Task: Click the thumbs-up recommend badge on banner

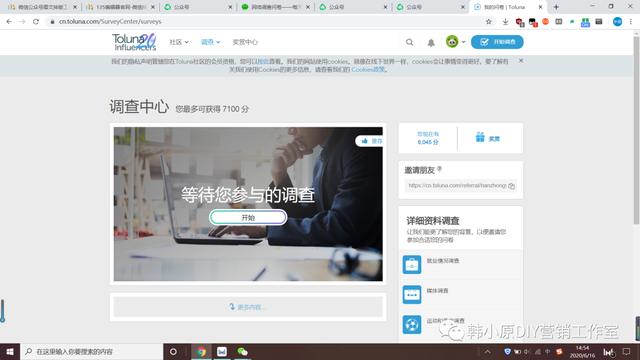Action: tap(369, 141)
